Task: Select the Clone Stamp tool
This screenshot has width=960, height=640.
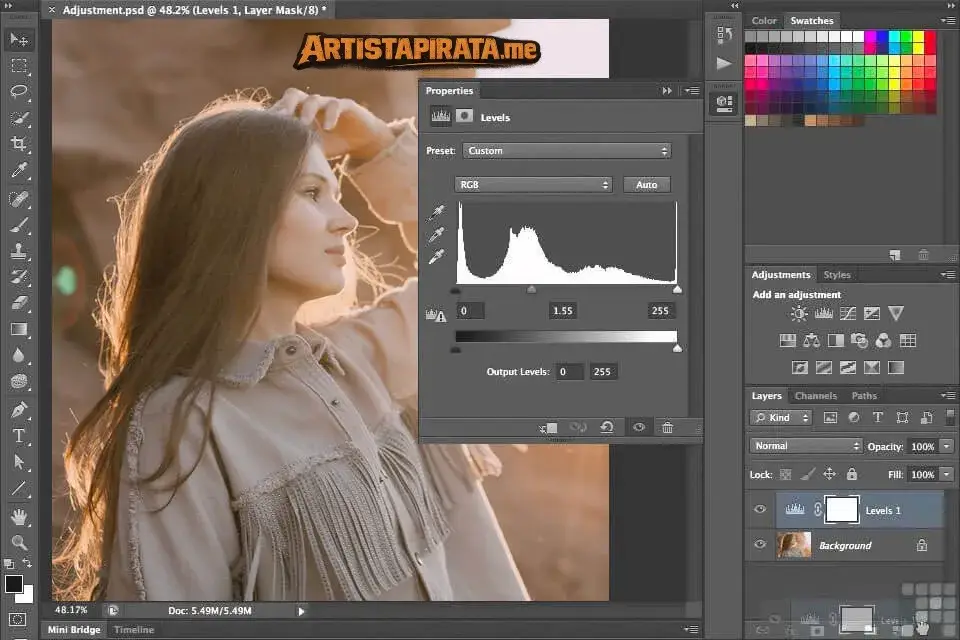Action: [20, 253]
